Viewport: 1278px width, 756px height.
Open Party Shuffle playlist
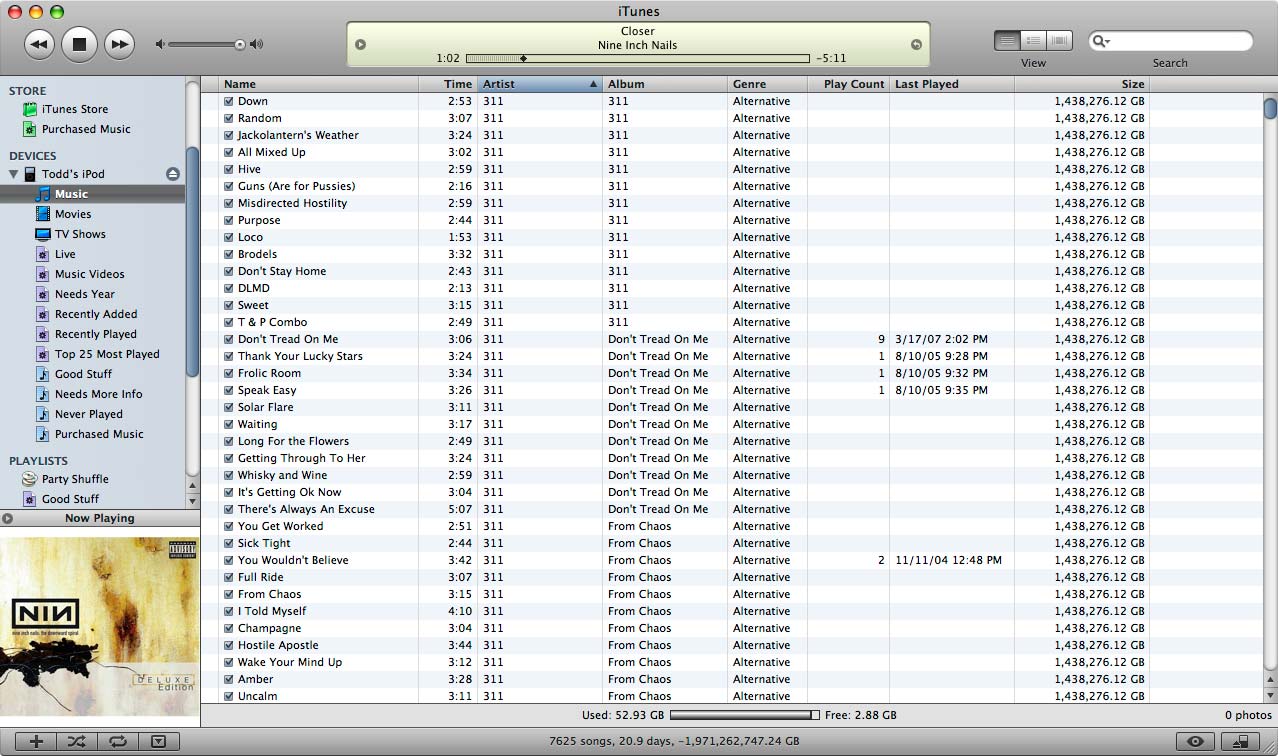75,479
